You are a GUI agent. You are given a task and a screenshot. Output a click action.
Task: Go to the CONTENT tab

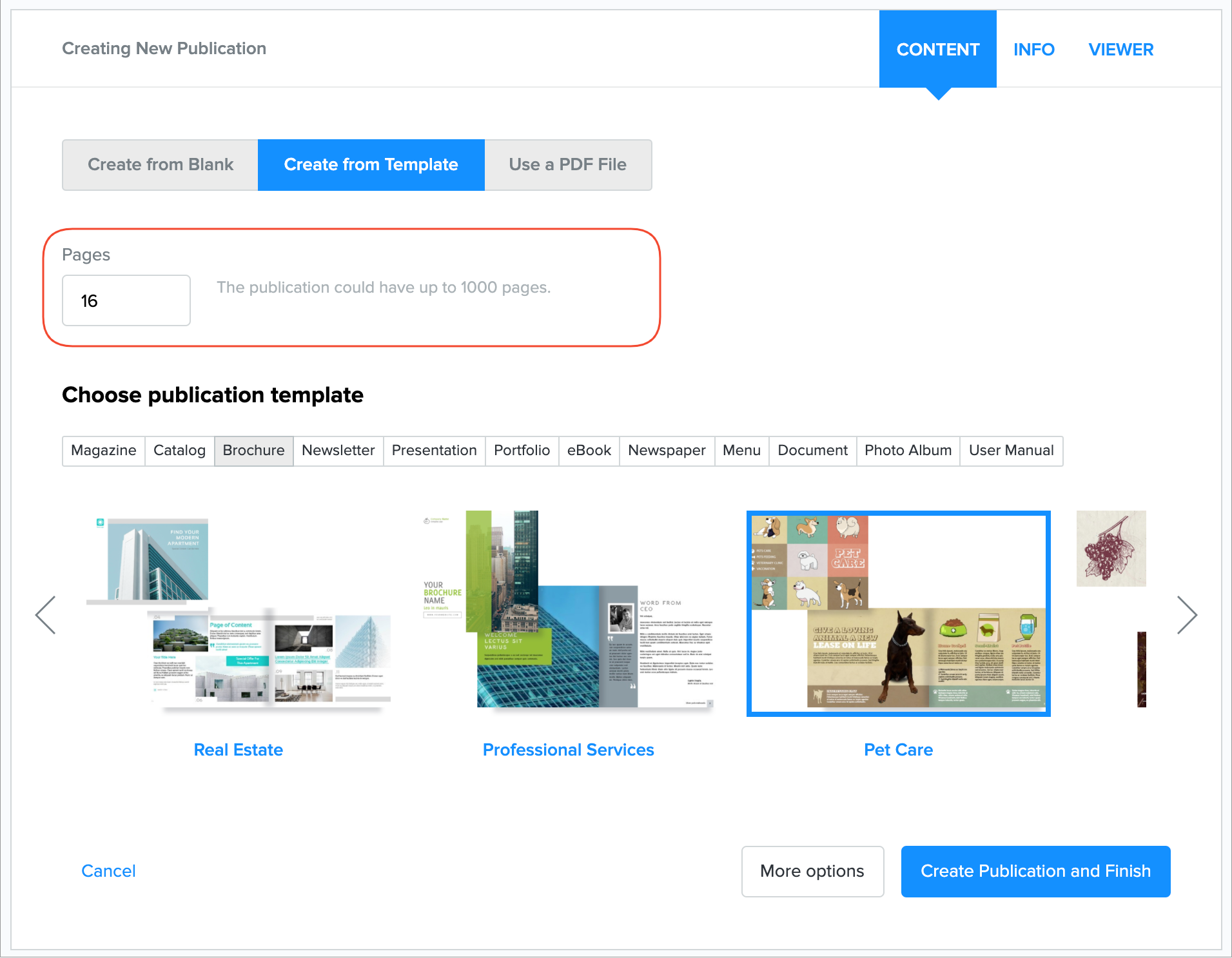click(x=937, y=50)
